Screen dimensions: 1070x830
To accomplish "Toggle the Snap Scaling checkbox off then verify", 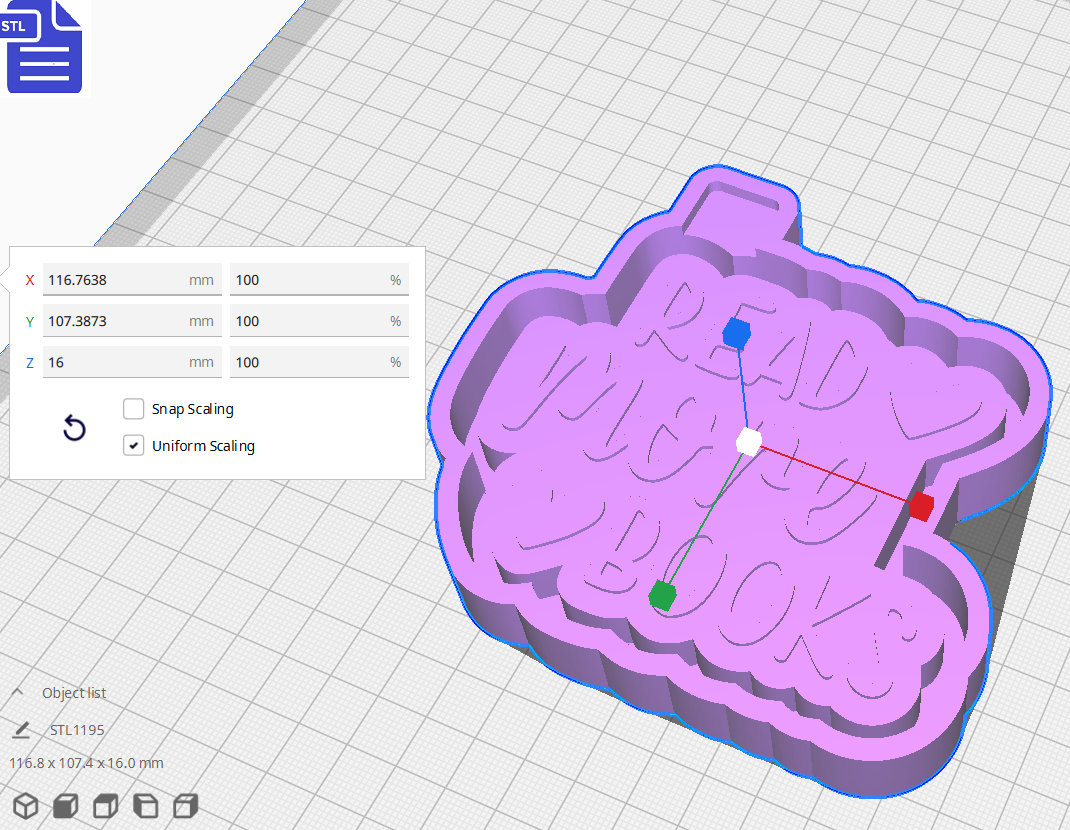I will point(133,408).
